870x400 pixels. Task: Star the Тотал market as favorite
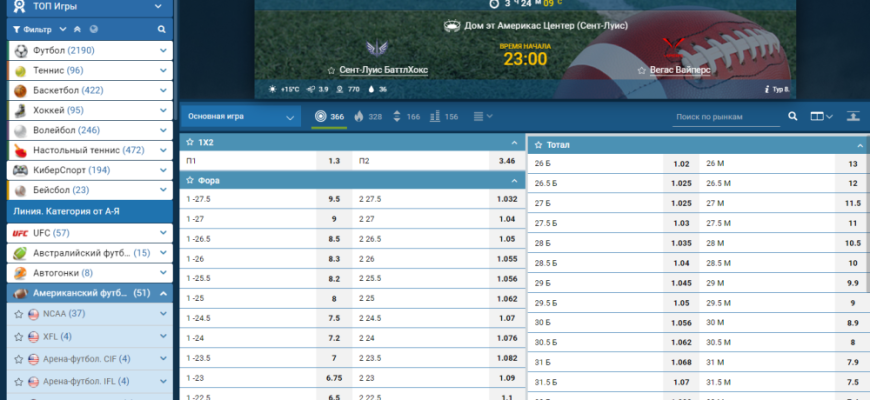point(537,145)
